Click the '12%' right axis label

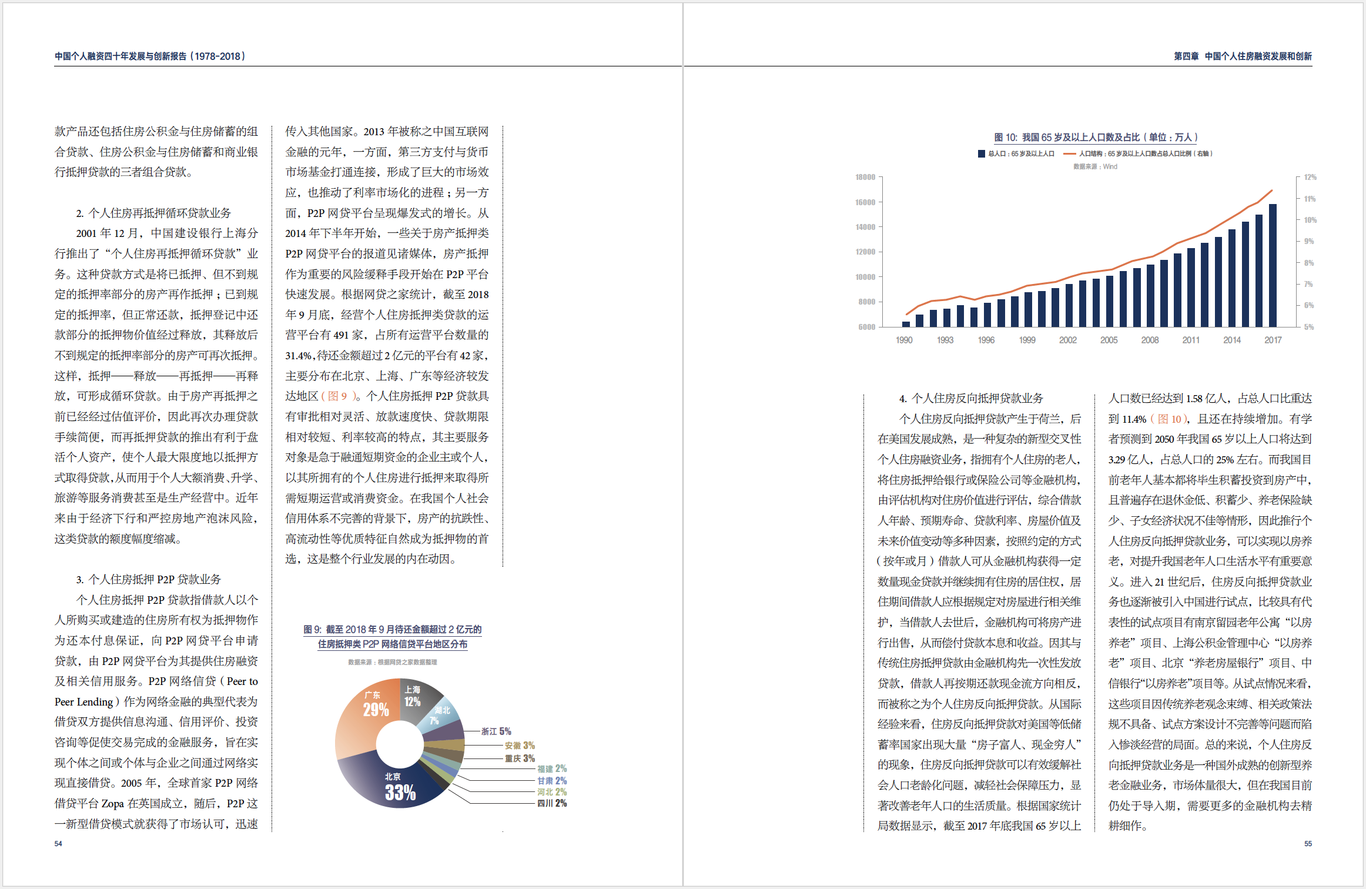pyautogui.click(x=1310, y=177)
